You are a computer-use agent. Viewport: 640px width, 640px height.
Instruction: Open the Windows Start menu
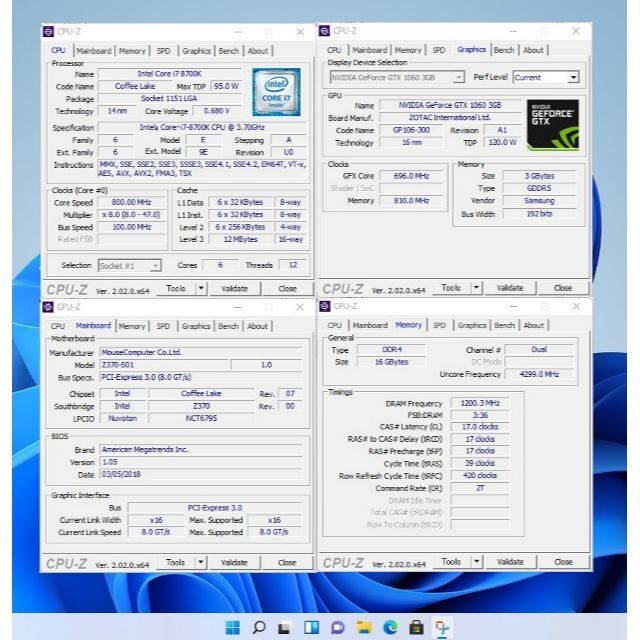click(x=233, y=627)
